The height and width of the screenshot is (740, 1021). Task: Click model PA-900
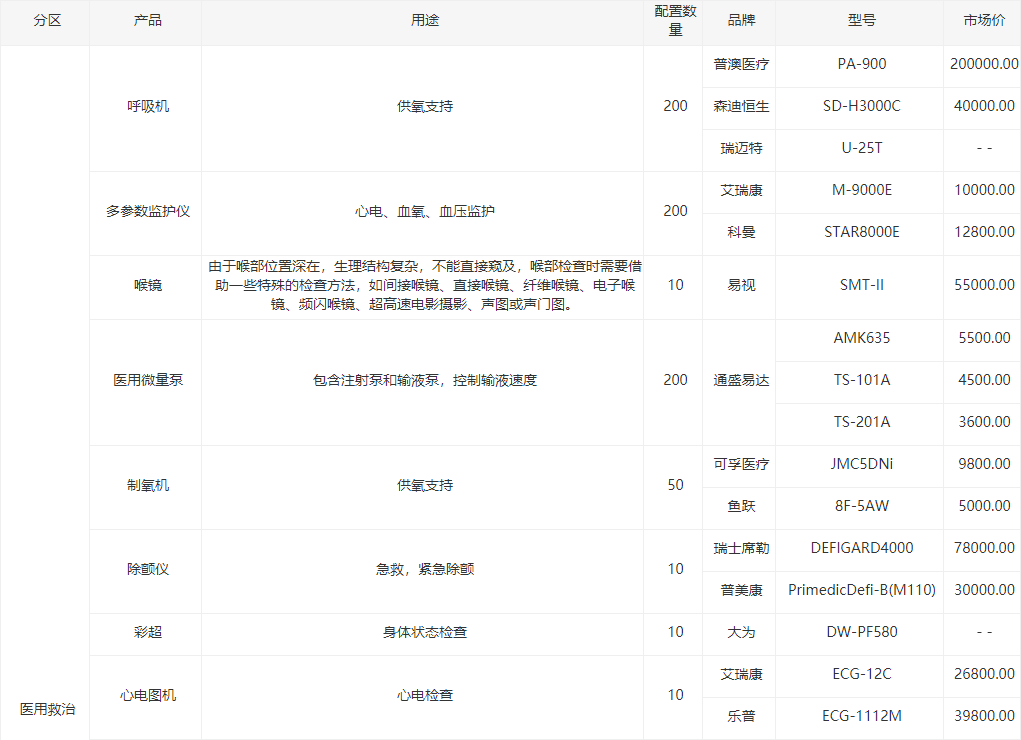pos(861,64)
